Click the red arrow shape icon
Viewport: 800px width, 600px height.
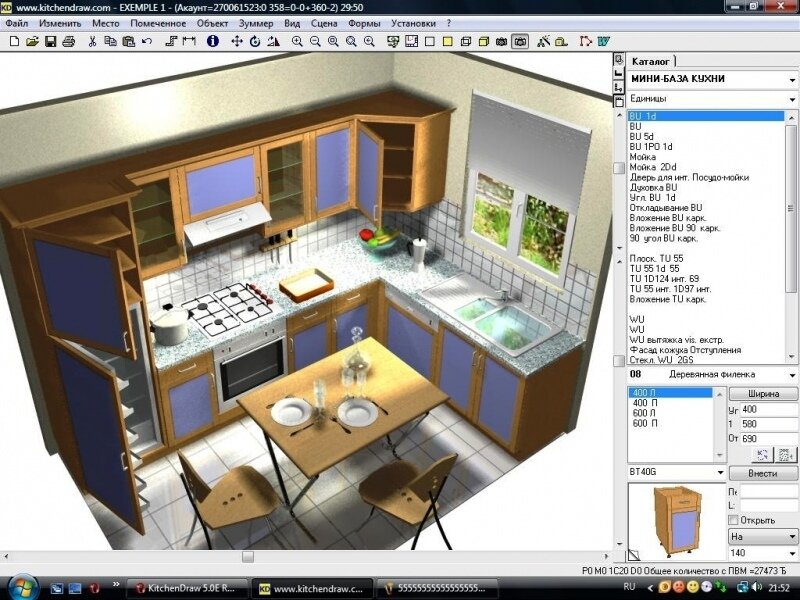click(x=585, y=42)
